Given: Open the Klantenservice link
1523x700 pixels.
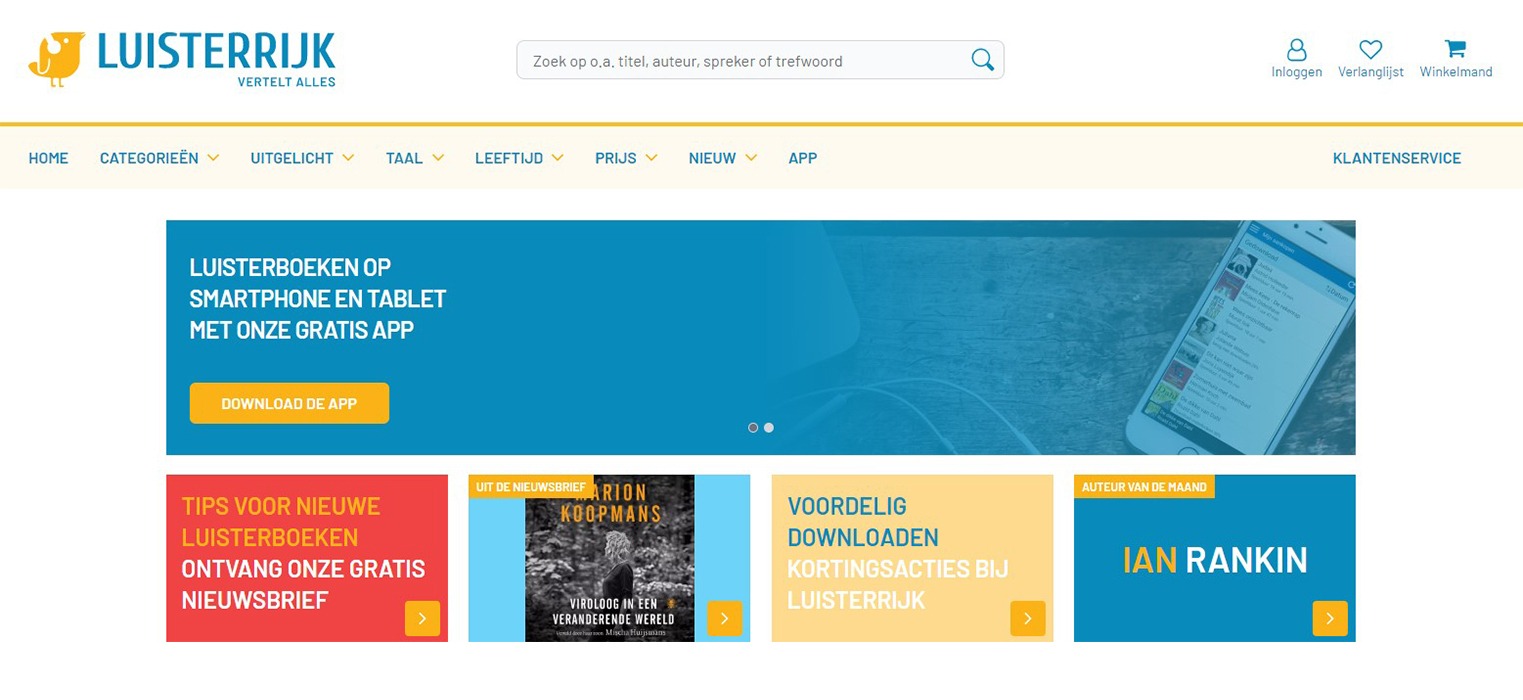Looking at the screenshot, I should pyautogui.click(x=1396, y=158).
